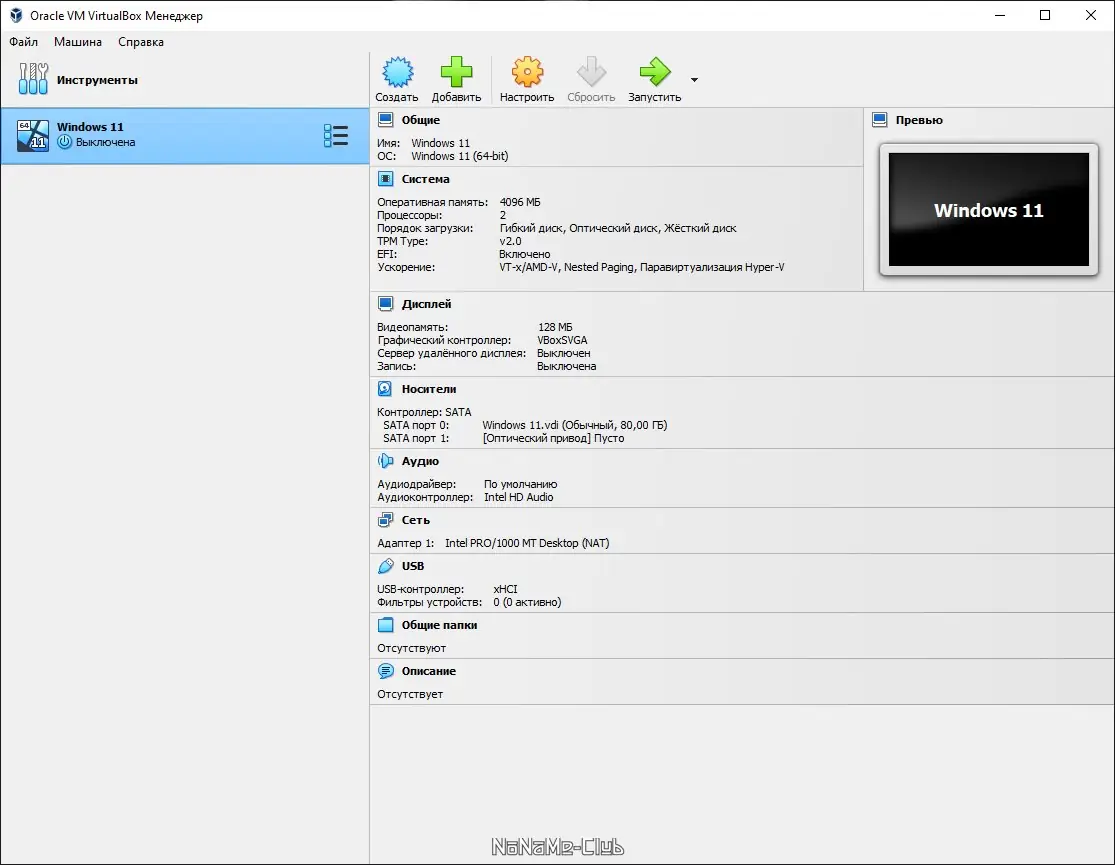
Task: Click the VBoxSVGA graphics controller value
Action: (x=562, y=340)
